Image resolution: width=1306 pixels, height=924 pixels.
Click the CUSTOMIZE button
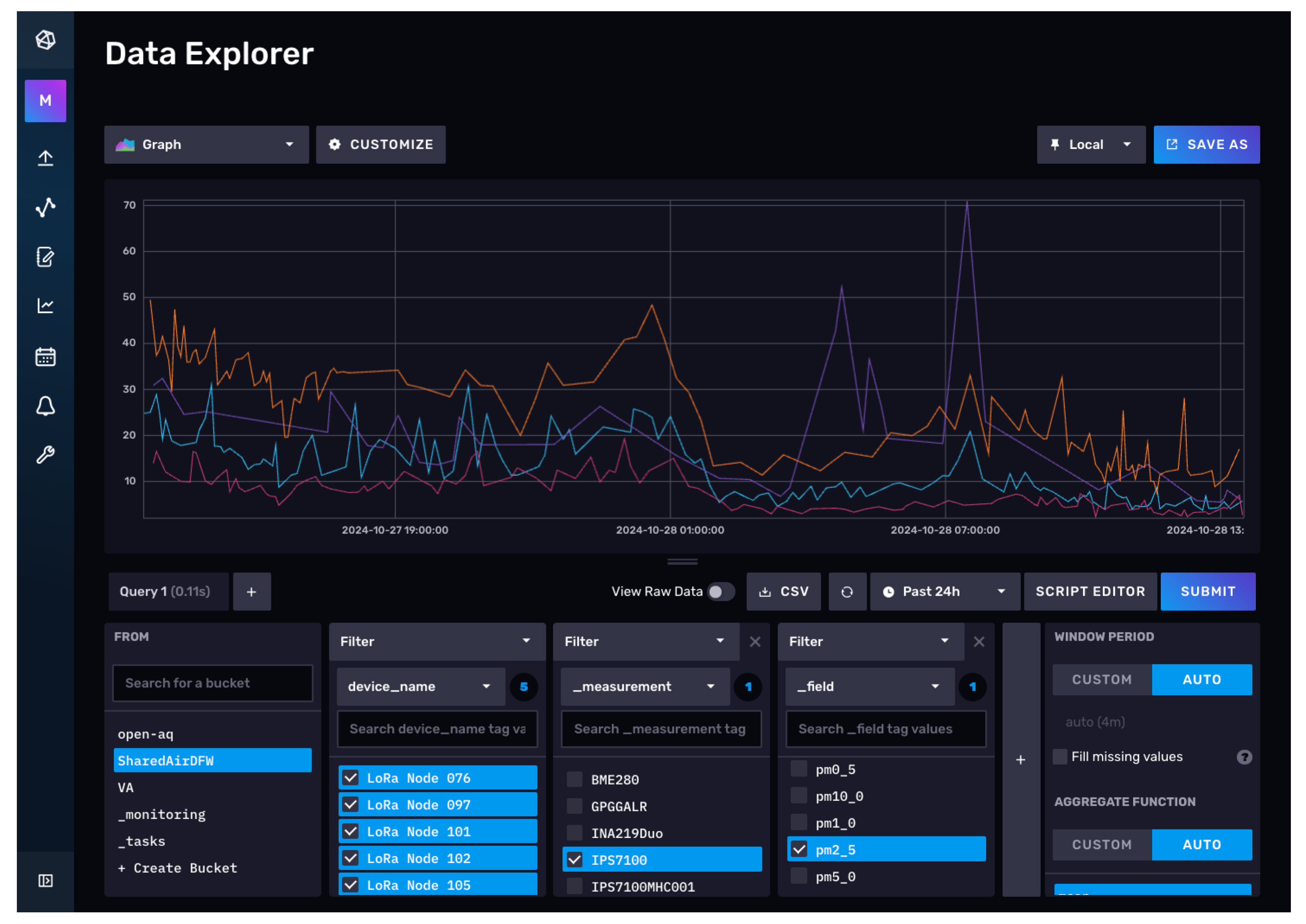(x=381, y=145)
